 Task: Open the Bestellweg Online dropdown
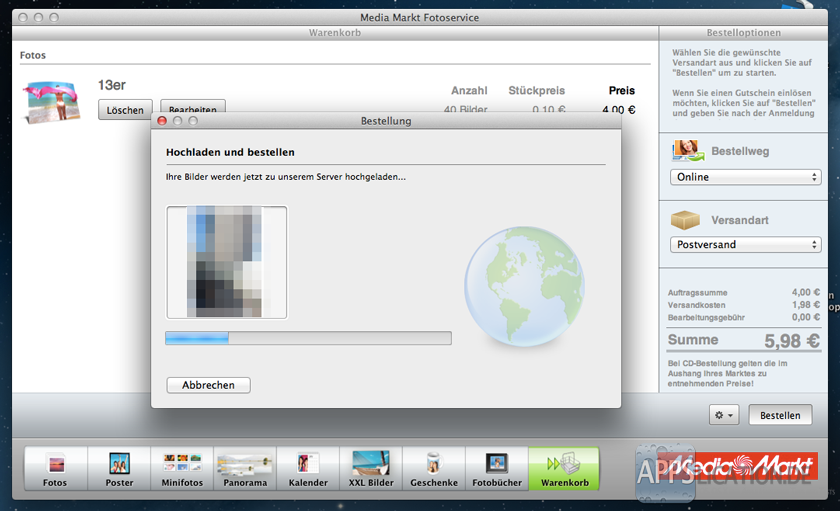745,177
